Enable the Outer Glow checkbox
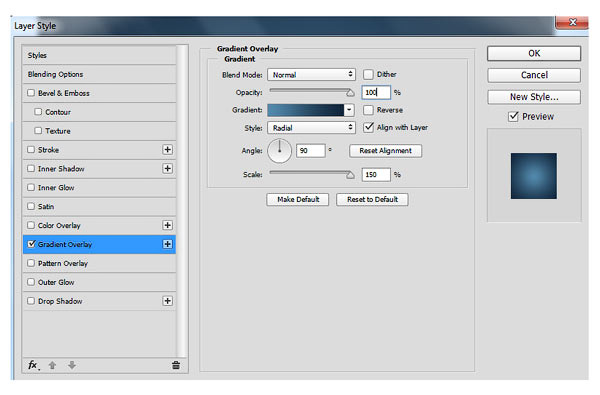The height and width of the screenshot is (395, 600). click(x=31, y=282)
